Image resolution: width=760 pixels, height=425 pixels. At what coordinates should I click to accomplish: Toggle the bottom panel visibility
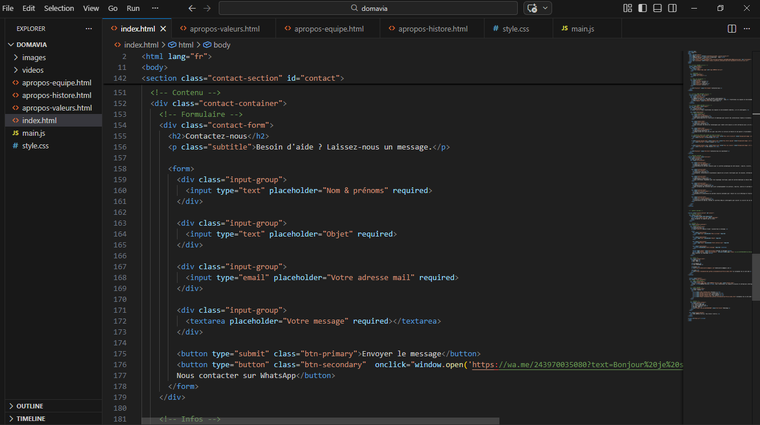click(657, 8)
